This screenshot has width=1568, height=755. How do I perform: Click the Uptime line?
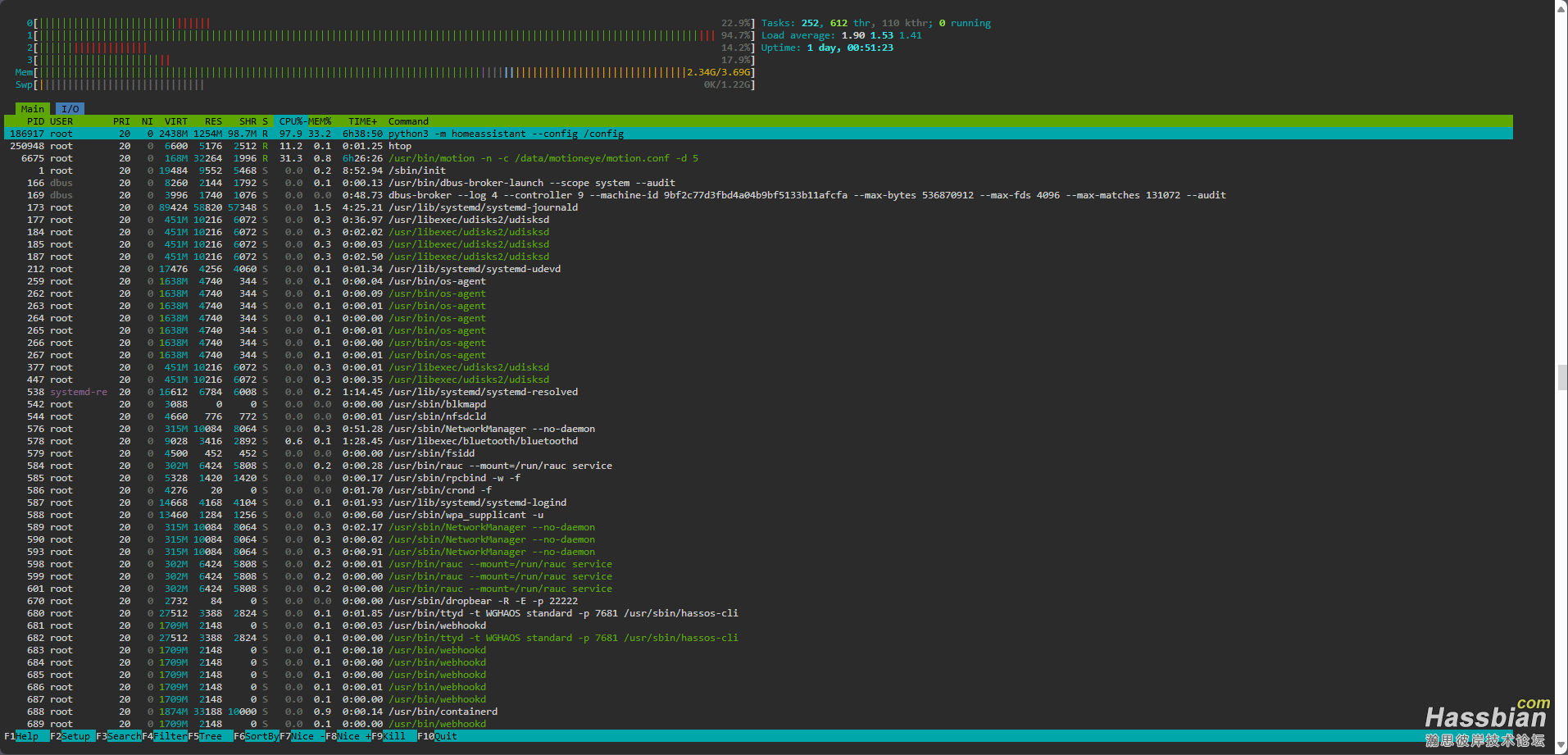[x=827, y=48]
